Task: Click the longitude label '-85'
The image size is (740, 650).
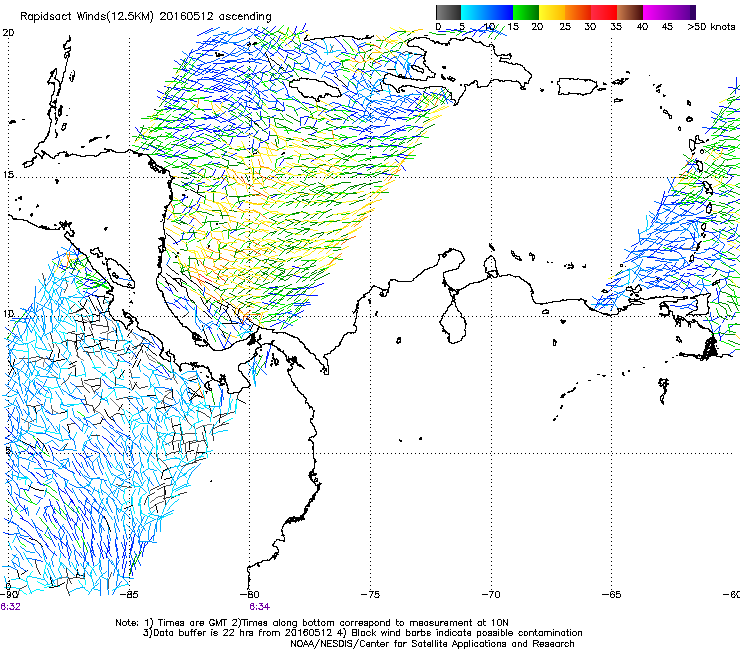Action: (x=129, y=594)
